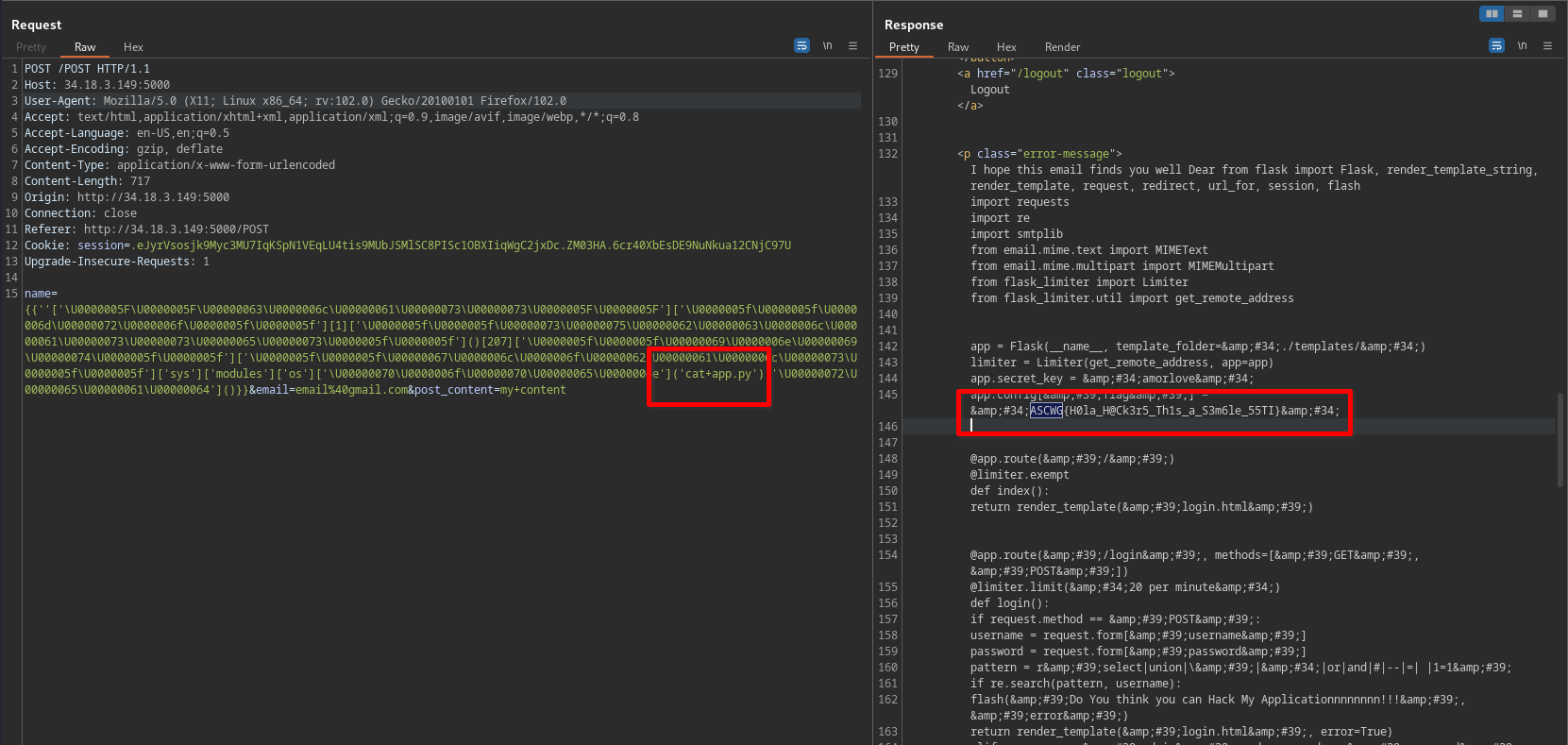Click the 'post_content=my+content' parameter
Viewport: 1568px width, 745px height.
coord(491,390)
